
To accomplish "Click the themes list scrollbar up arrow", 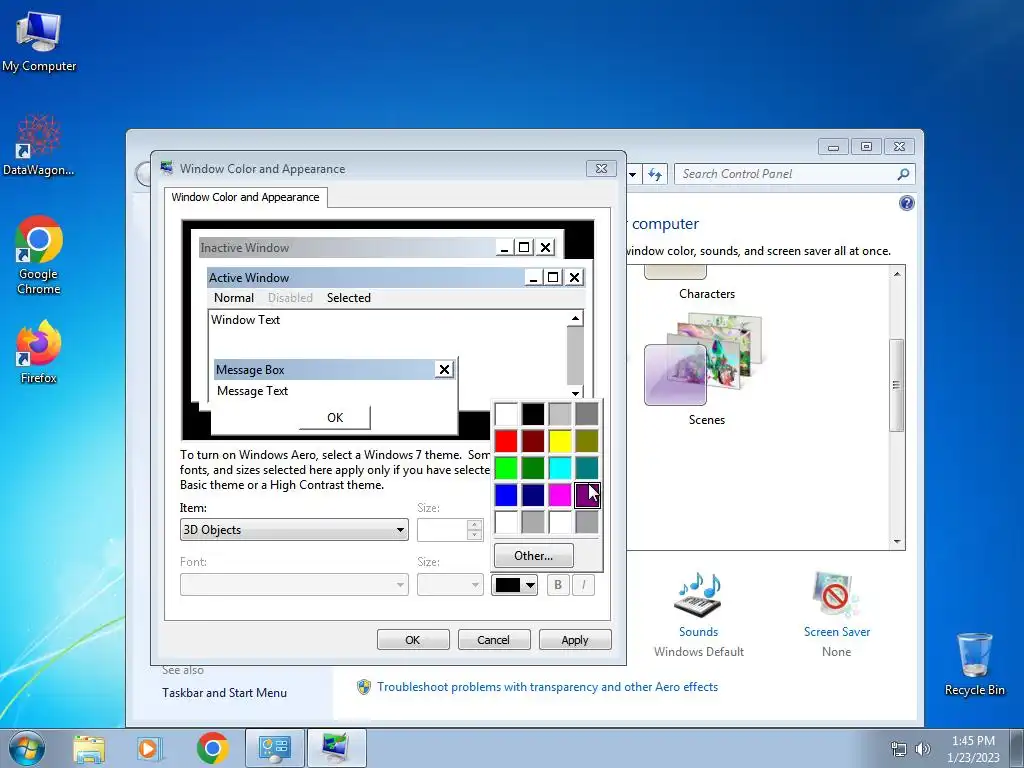I will pyautogui.click(x=897, y=274).
